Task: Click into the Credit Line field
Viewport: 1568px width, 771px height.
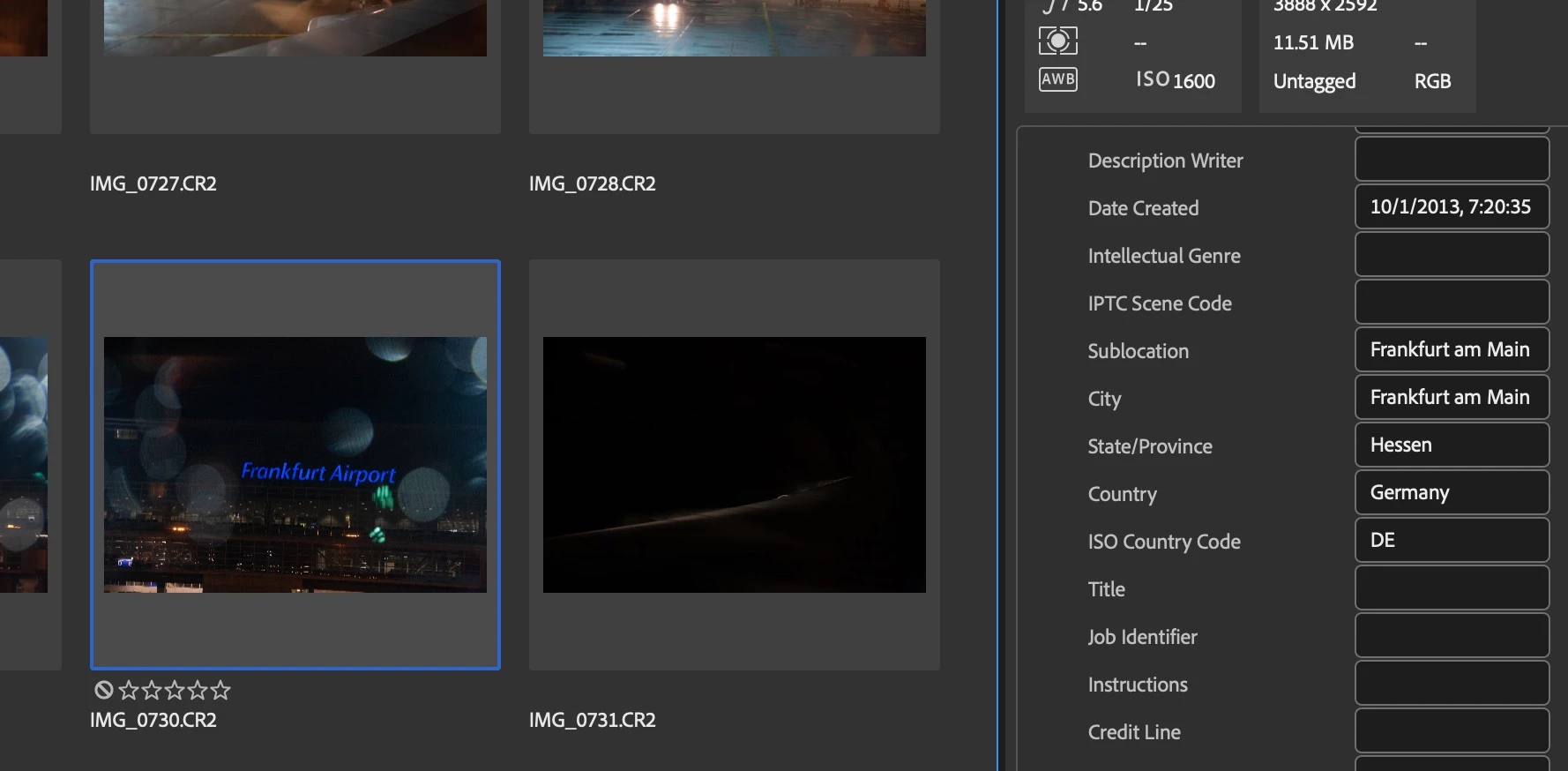Action: click(x=1452, y=730)
